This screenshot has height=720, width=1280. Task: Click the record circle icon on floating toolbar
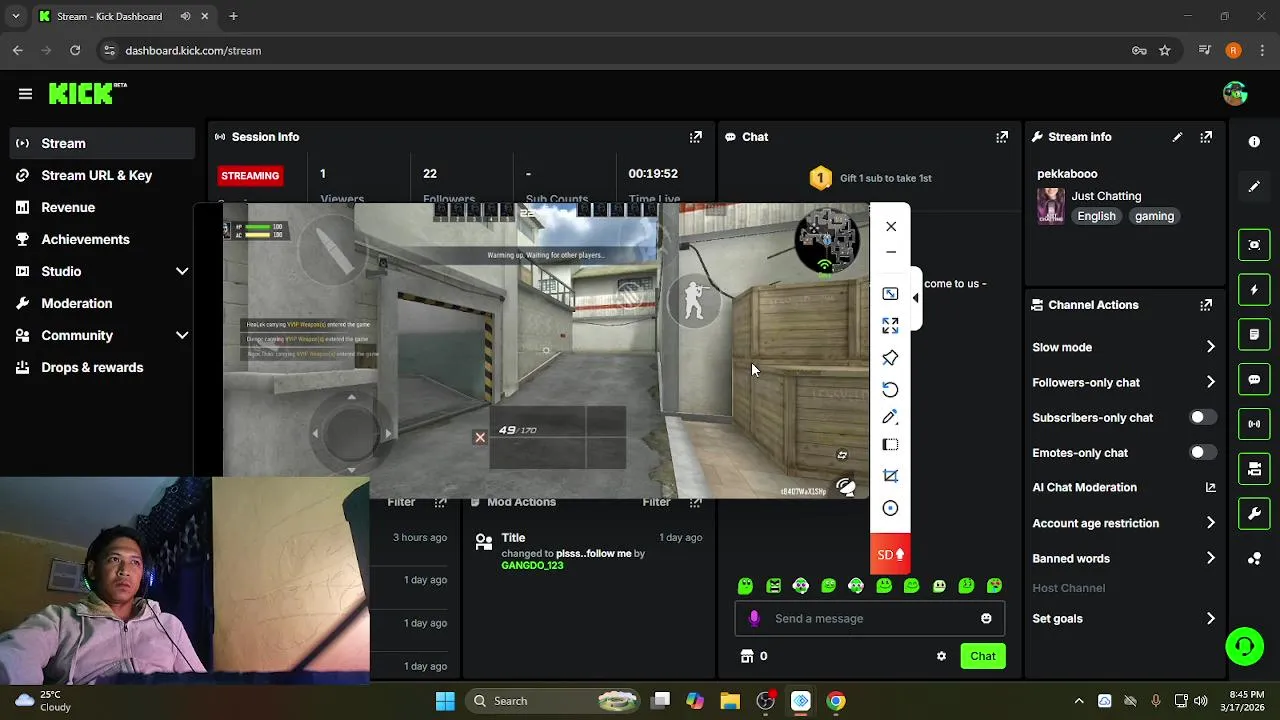[x=890, y=508]
